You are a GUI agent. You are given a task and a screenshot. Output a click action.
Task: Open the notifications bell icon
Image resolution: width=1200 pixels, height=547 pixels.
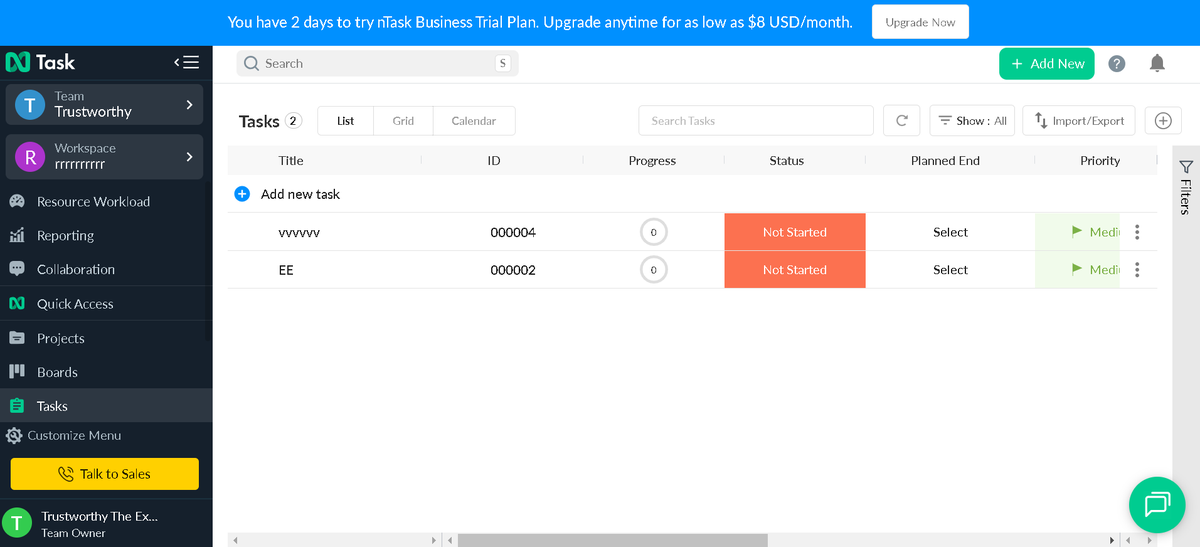coord(1157,63)
